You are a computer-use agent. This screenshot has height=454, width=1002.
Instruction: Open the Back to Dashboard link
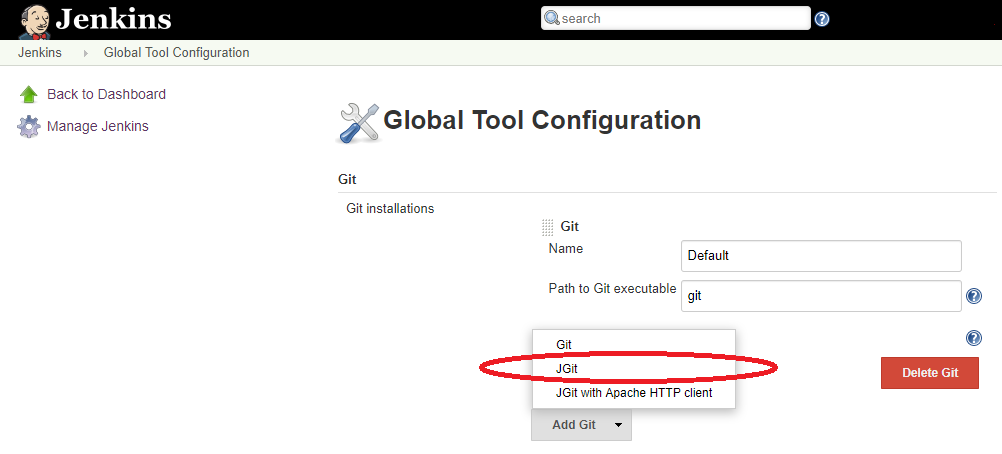[106, 95]
